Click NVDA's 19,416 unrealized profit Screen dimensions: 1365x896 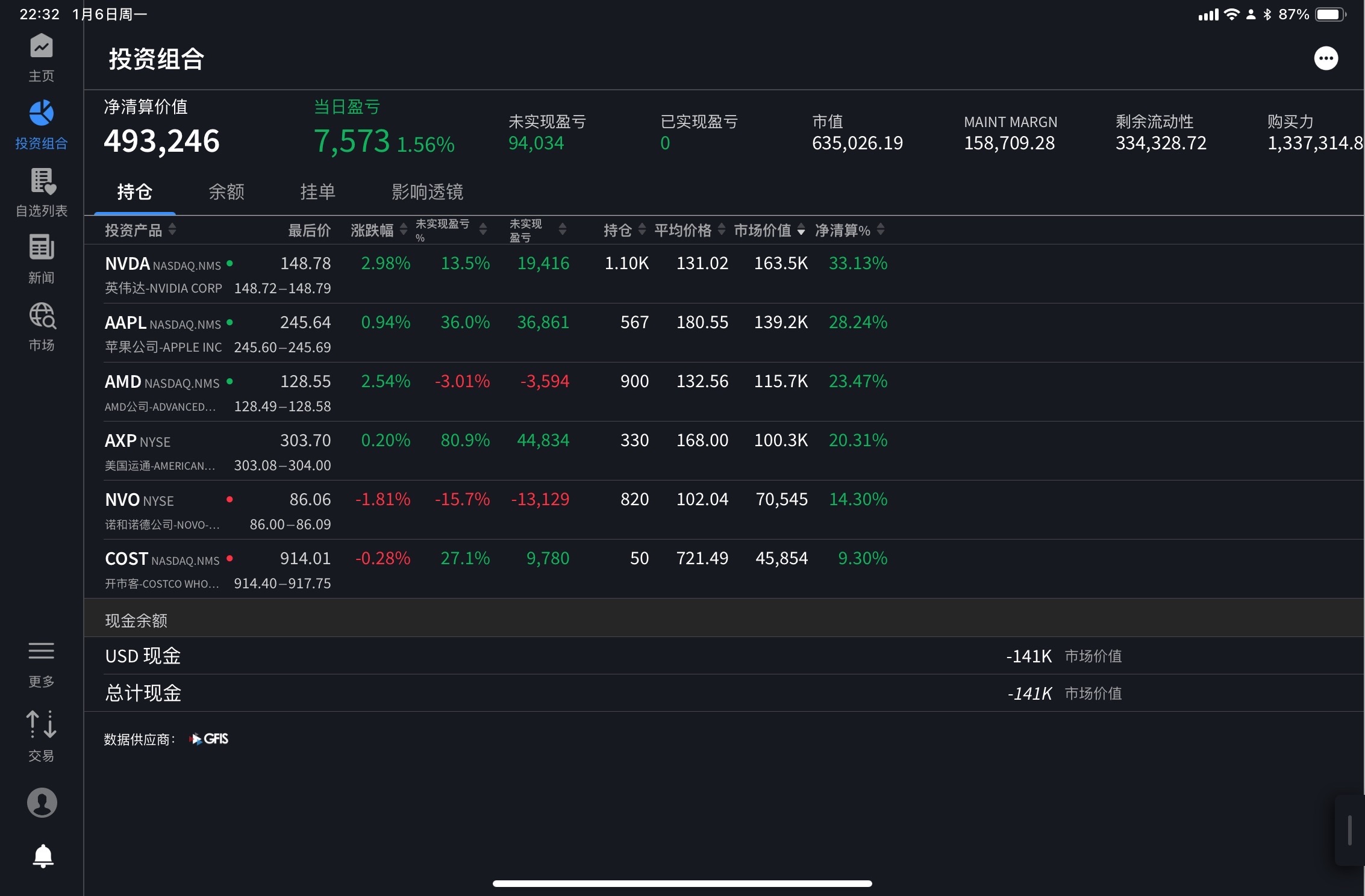(543, 263)
